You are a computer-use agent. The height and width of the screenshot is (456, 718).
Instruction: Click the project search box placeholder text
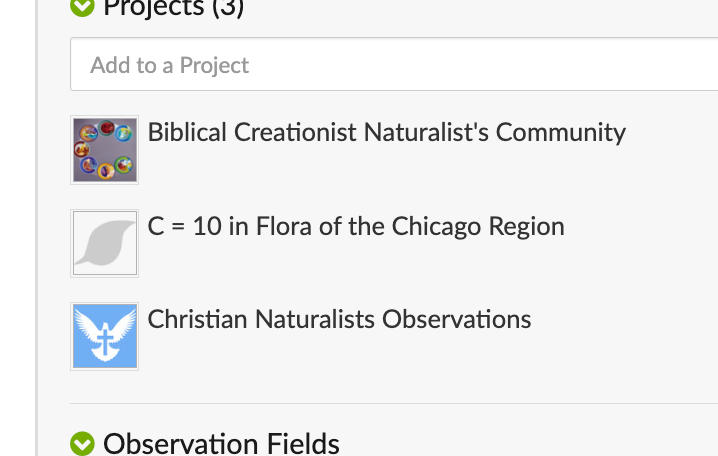click(169, 65)
